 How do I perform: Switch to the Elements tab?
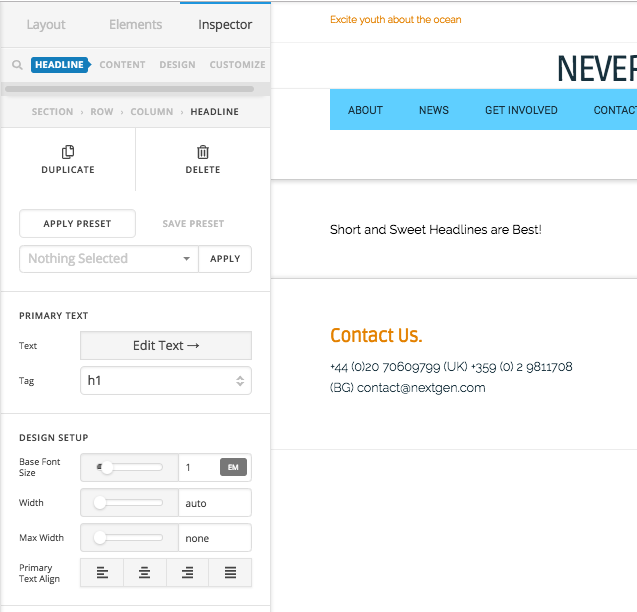[x=135, y=24]
